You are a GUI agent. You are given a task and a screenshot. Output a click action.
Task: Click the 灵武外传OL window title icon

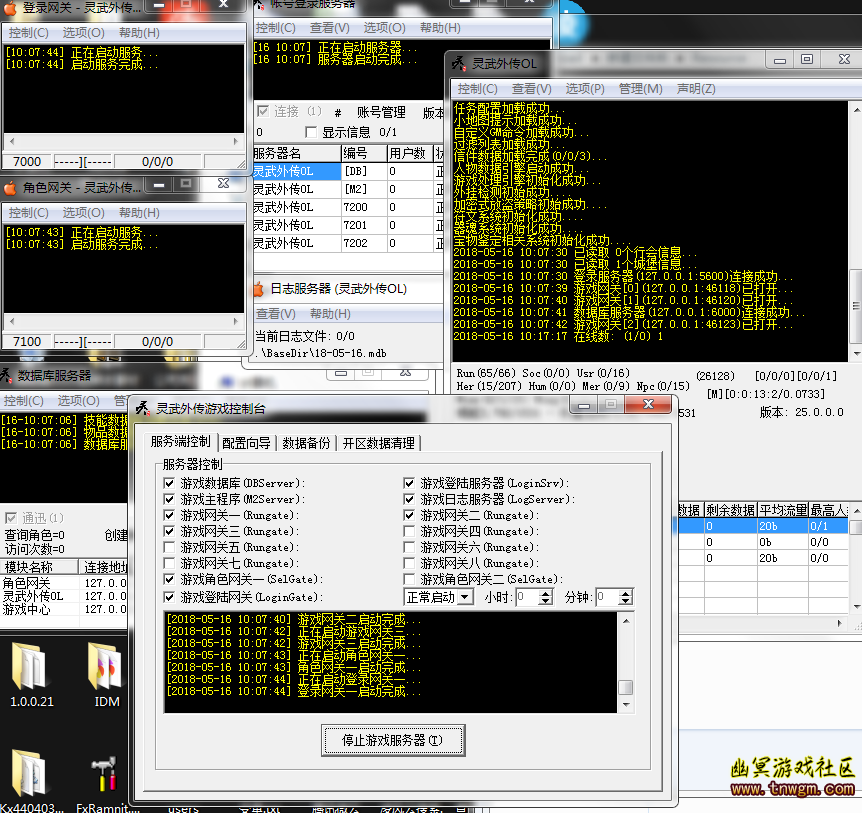click(x=459, y=63)
